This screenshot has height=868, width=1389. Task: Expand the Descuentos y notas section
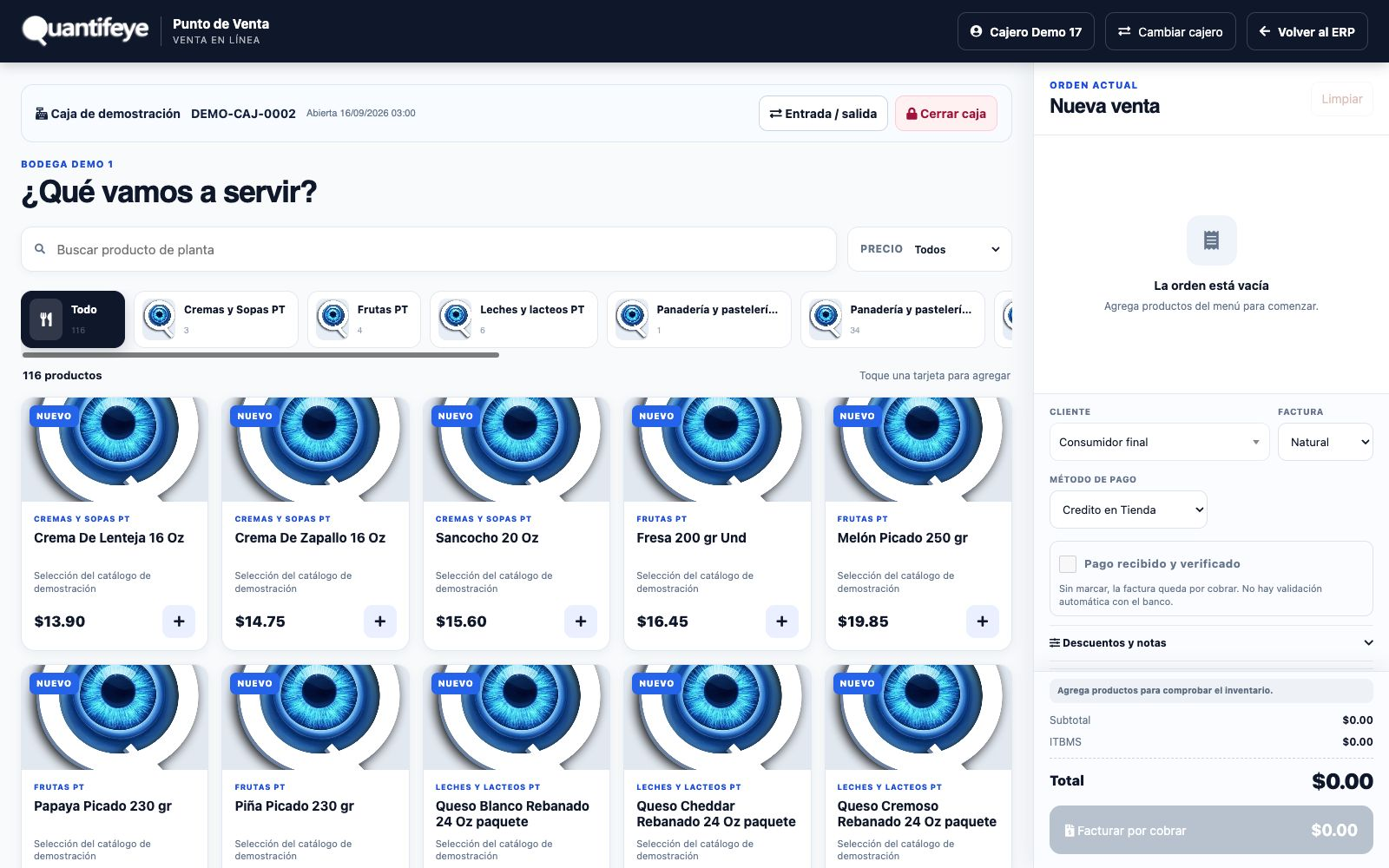[1211, 643]
